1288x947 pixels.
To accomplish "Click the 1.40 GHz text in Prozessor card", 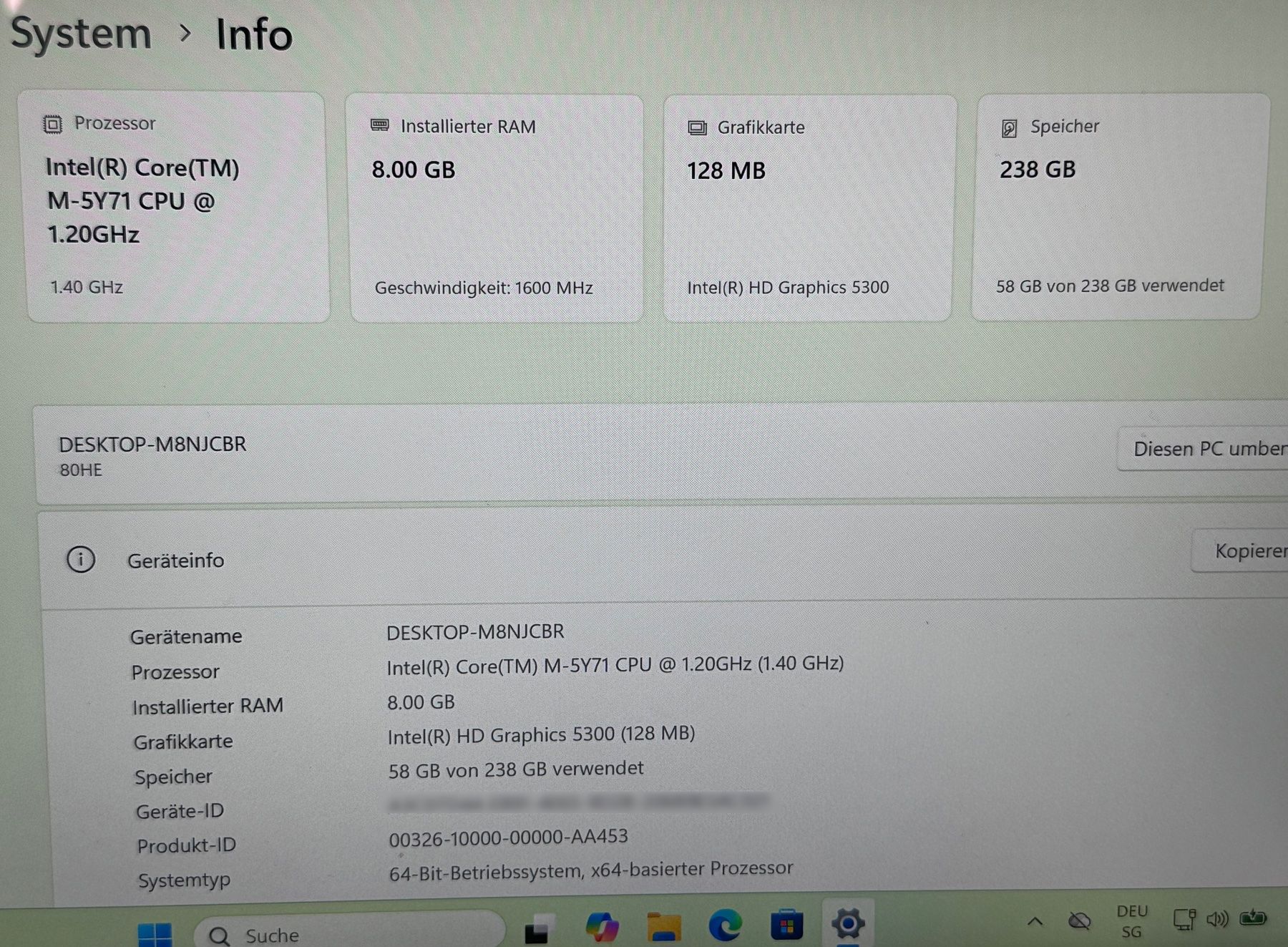I will coord(86,287).
